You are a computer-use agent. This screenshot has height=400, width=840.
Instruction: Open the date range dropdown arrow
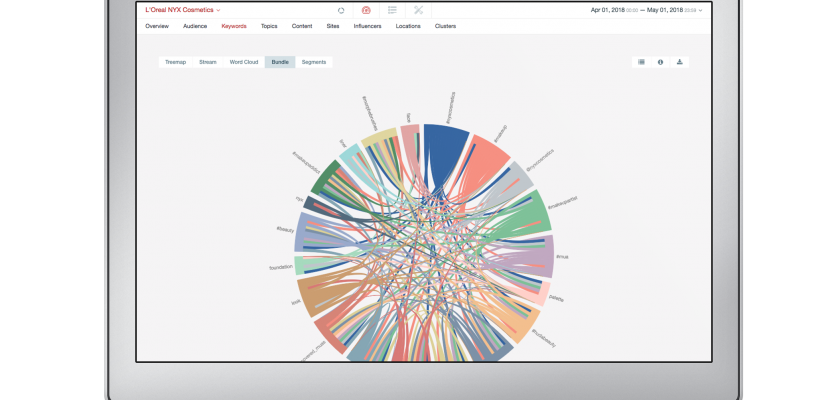click(x=700, y=10)
